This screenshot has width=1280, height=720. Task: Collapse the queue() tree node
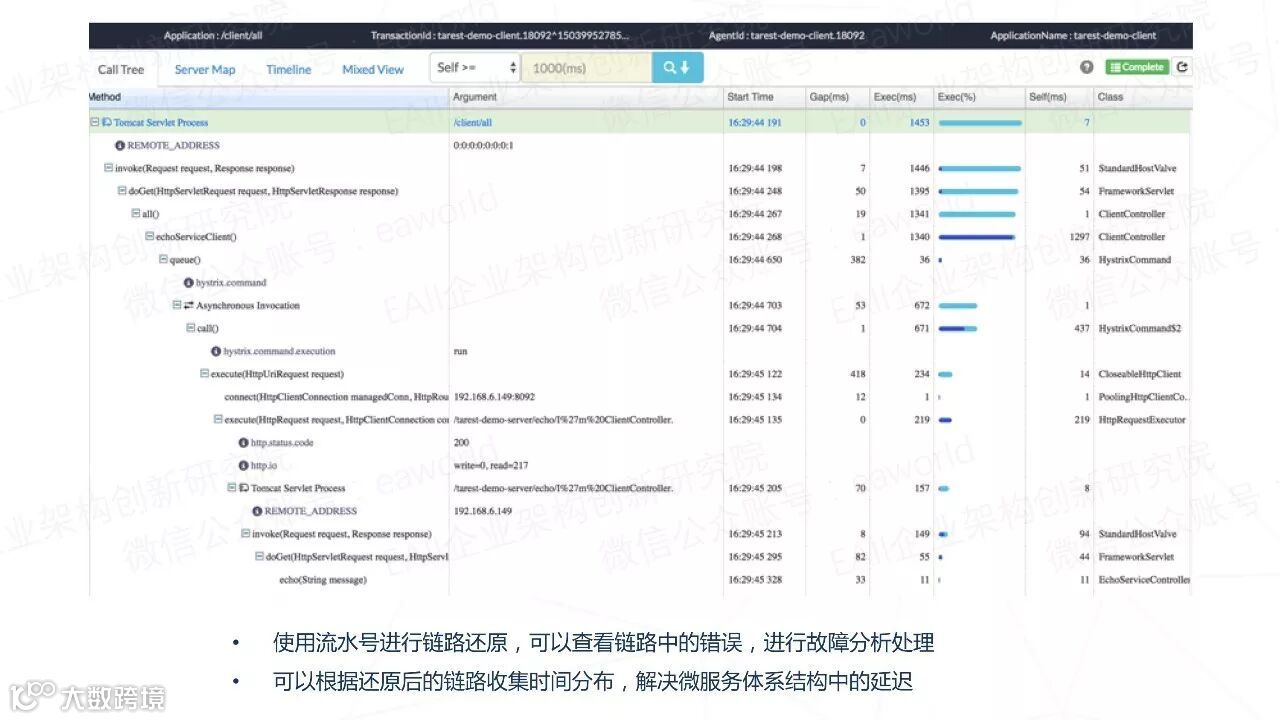[163, 260]
